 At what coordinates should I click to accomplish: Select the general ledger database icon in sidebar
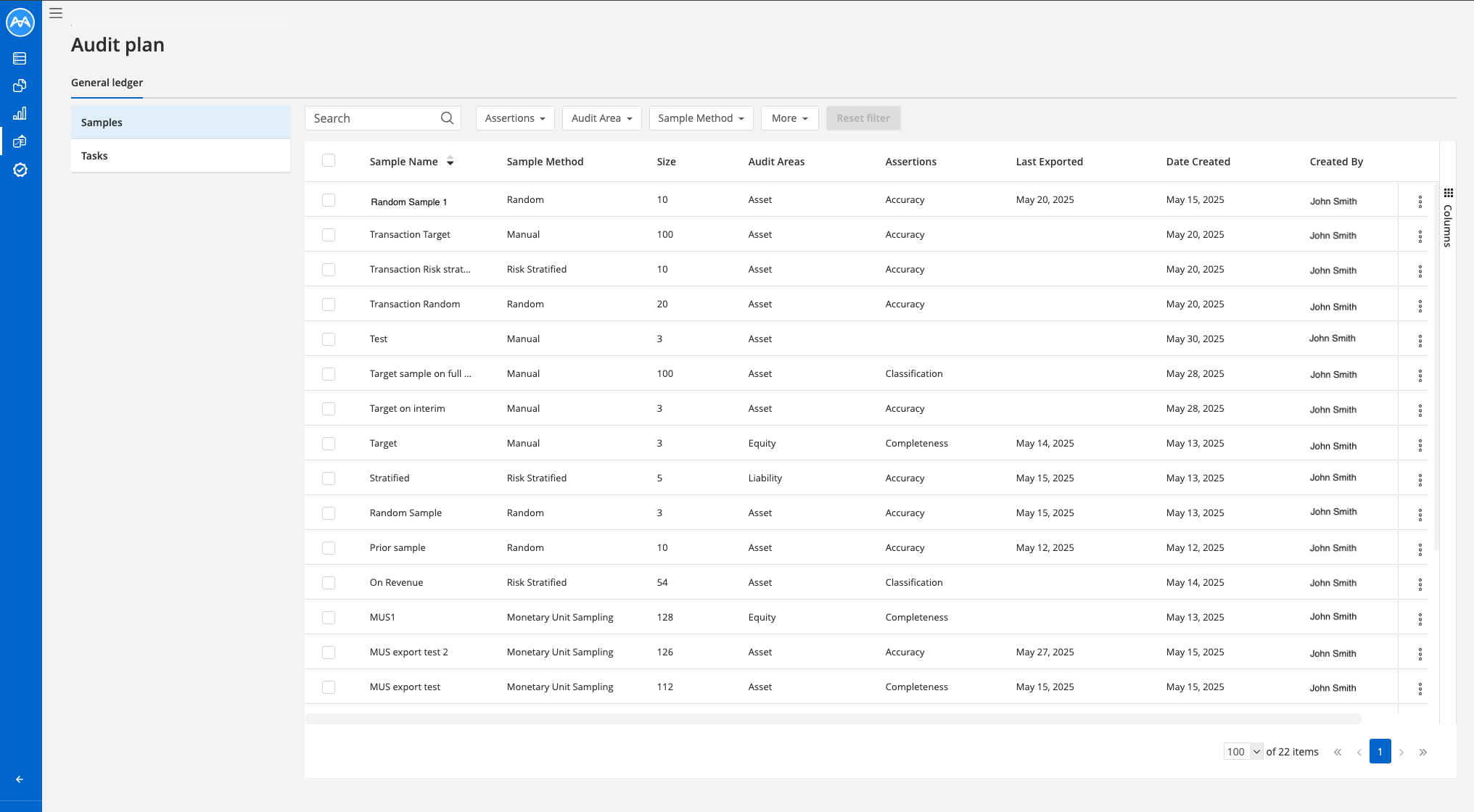point(20,58)
